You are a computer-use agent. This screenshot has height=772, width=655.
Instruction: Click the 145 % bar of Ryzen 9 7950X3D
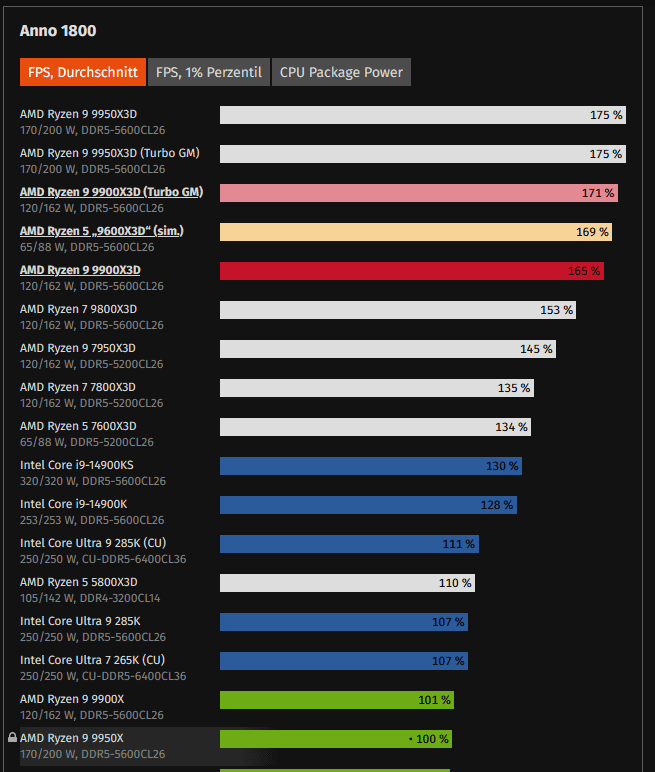tap(388, 349)
